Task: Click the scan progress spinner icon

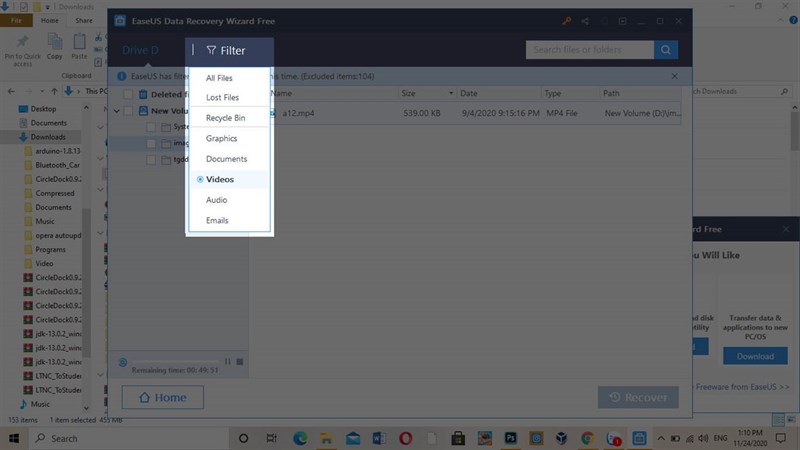Action: (x=123, y=362)
